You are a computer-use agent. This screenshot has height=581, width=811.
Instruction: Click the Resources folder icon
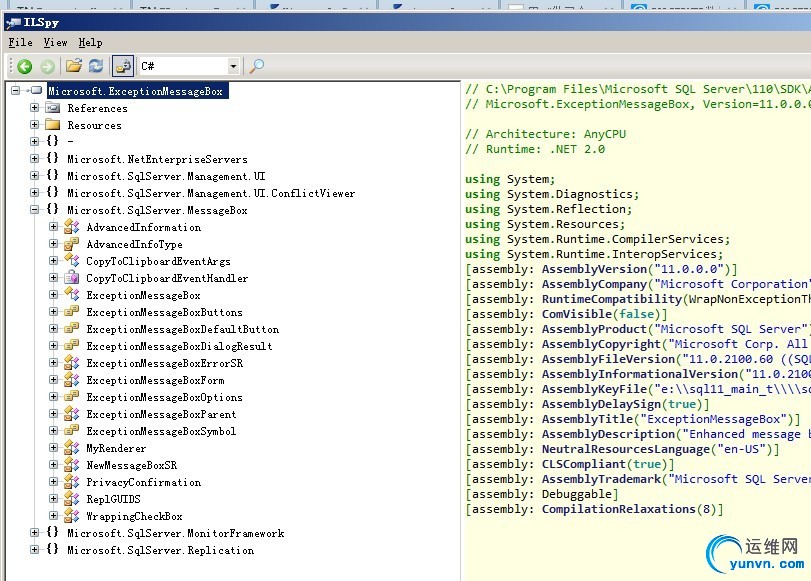point(53,125)
